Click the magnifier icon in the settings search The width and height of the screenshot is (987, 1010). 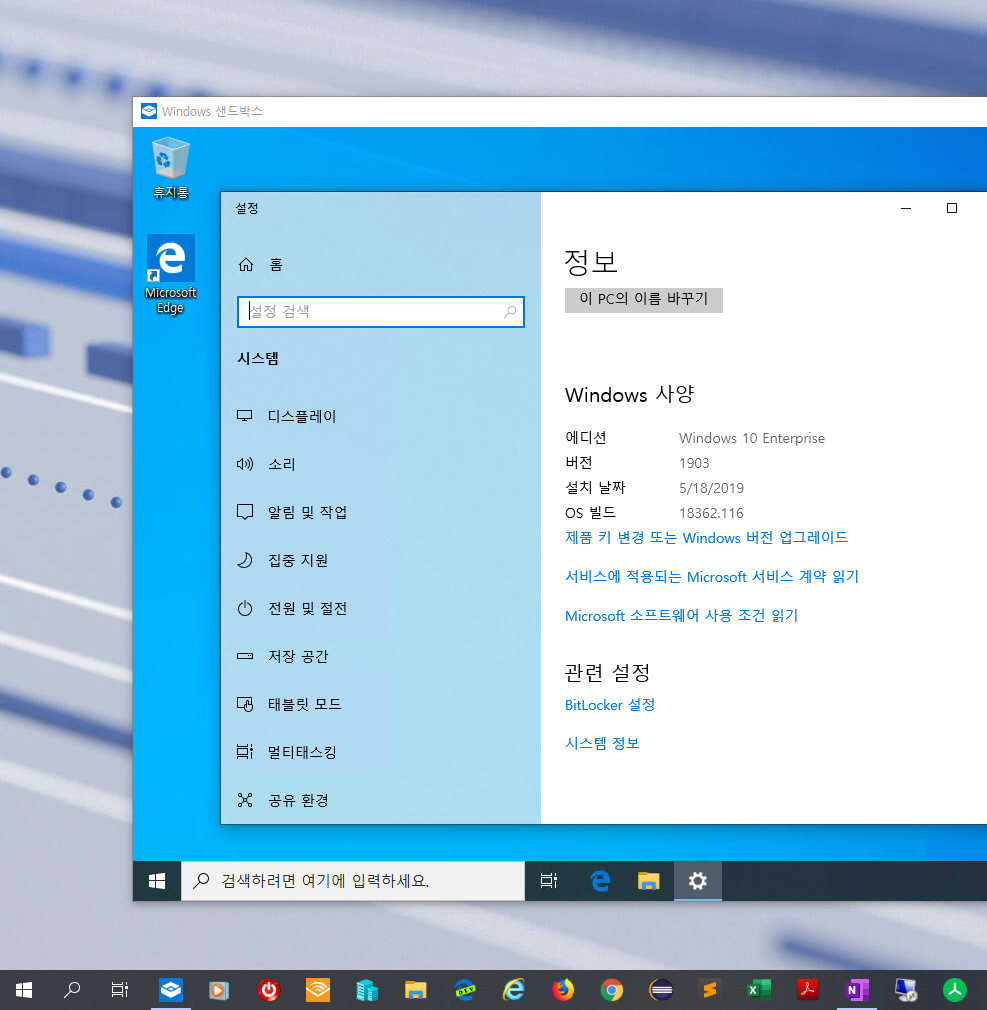click(510, 312)
